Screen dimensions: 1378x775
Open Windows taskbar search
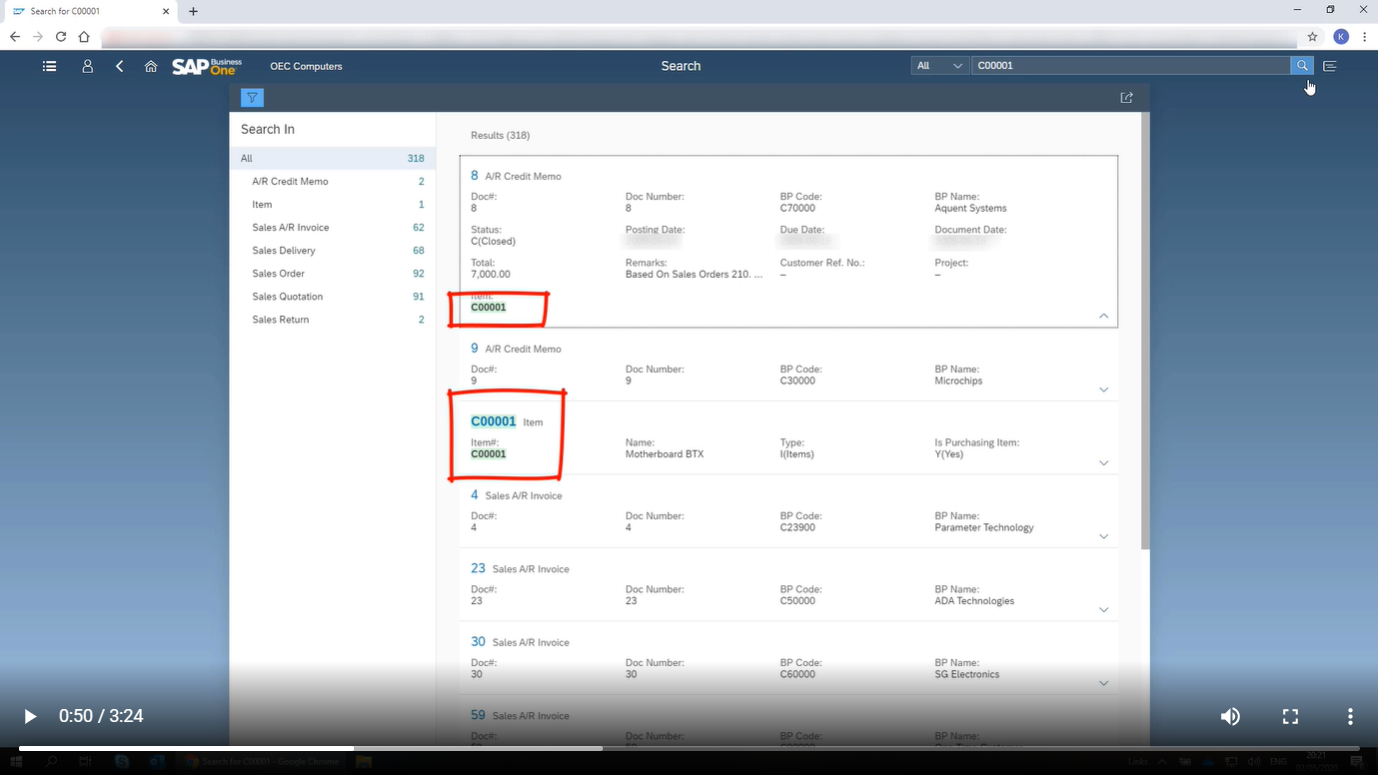[x=50, y=762]
